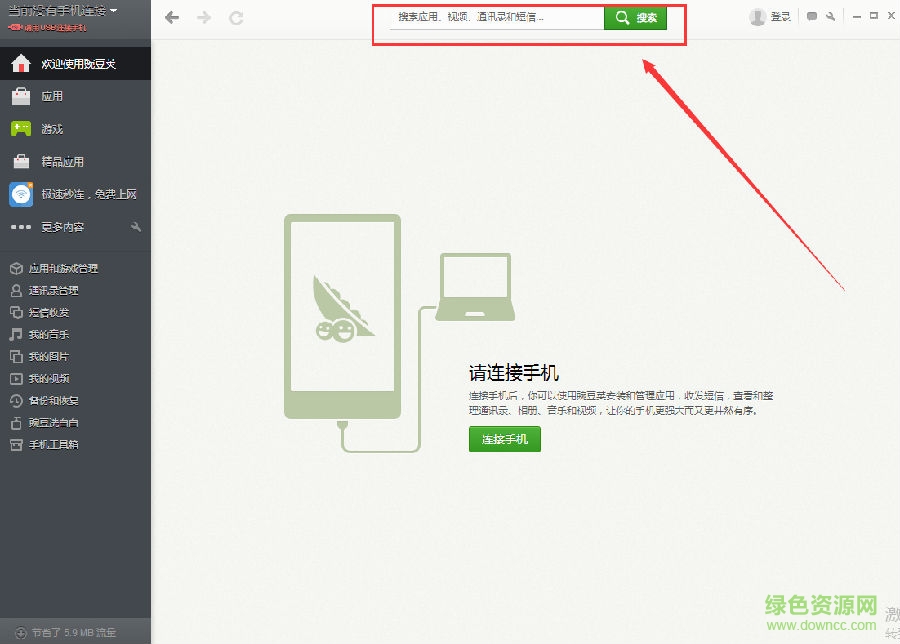Open 应用和游戏管理 app manager

pyautogui.click(x=60, y=268)
